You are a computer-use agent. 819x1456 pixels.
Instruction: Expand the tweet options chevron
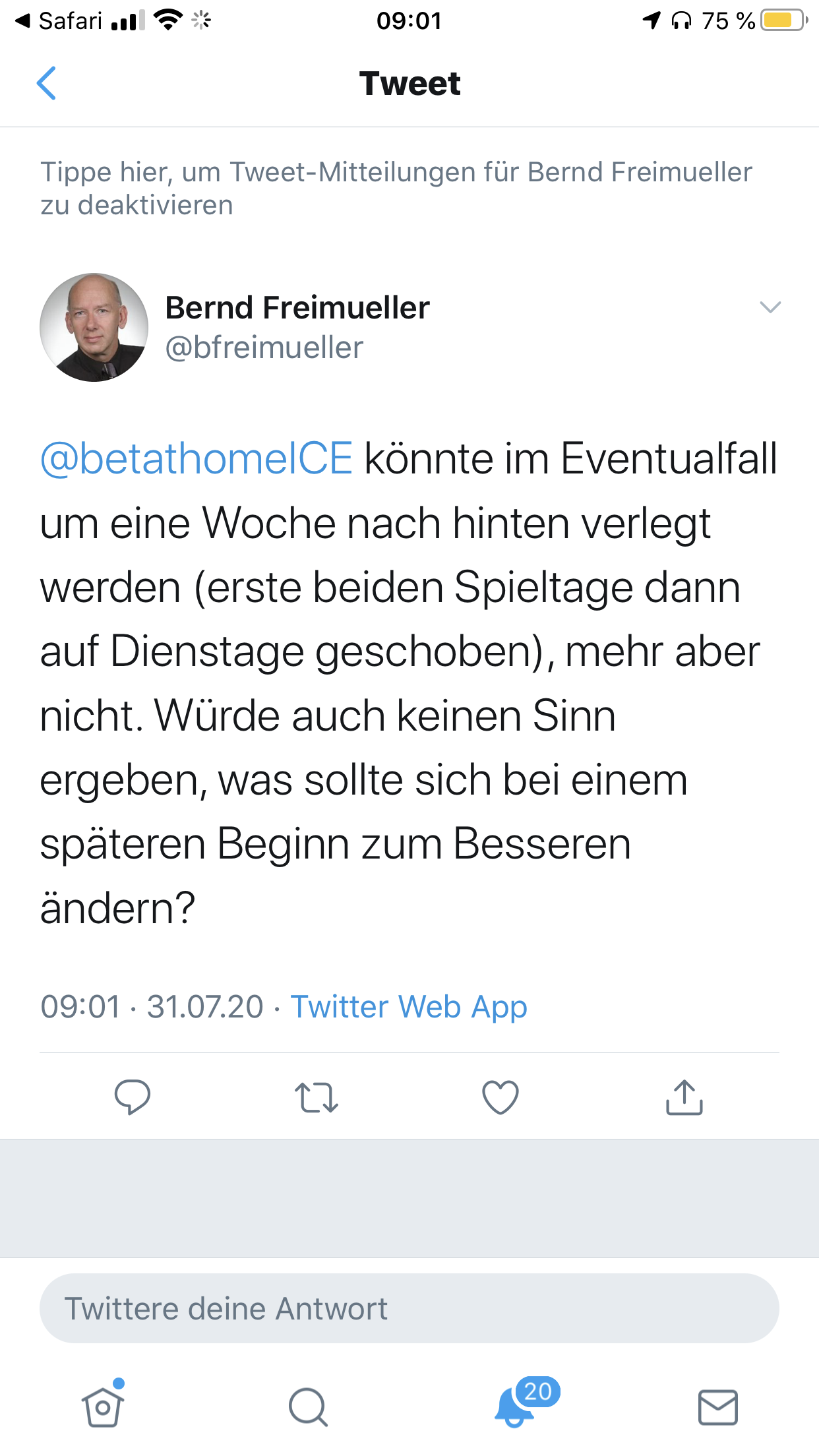coord(770,307)
